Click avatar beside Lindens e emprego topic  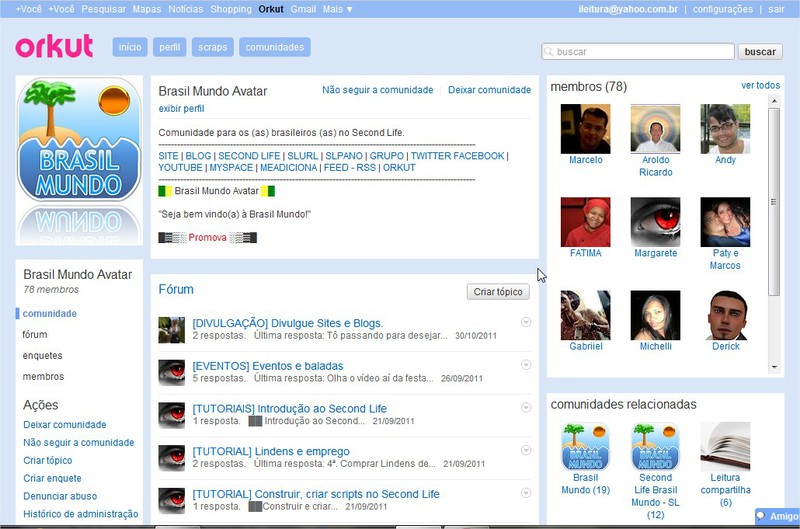coord(171,458)
